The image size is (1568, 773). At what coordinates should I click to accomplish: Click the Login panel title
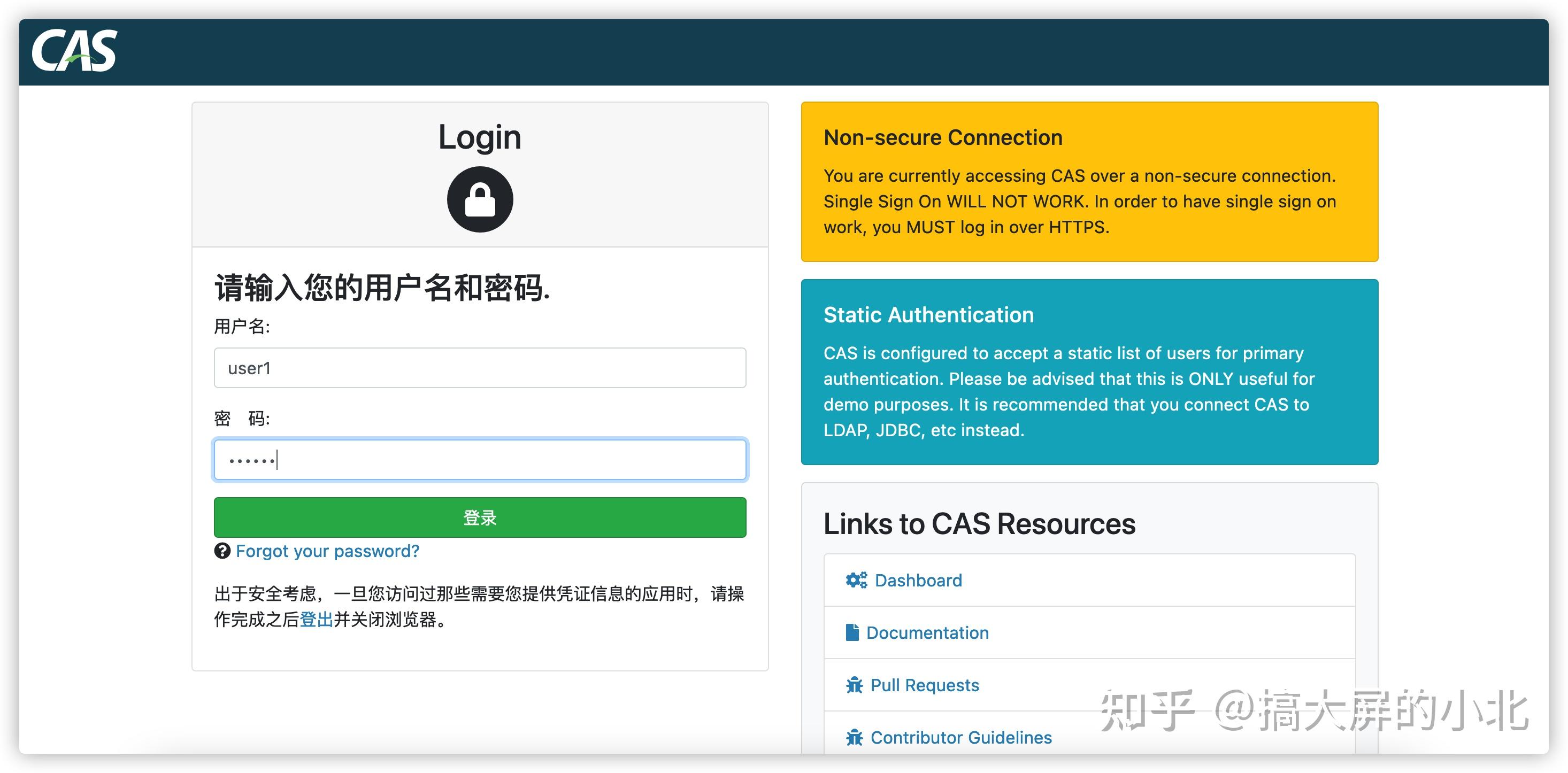click(x=480, y=136)
